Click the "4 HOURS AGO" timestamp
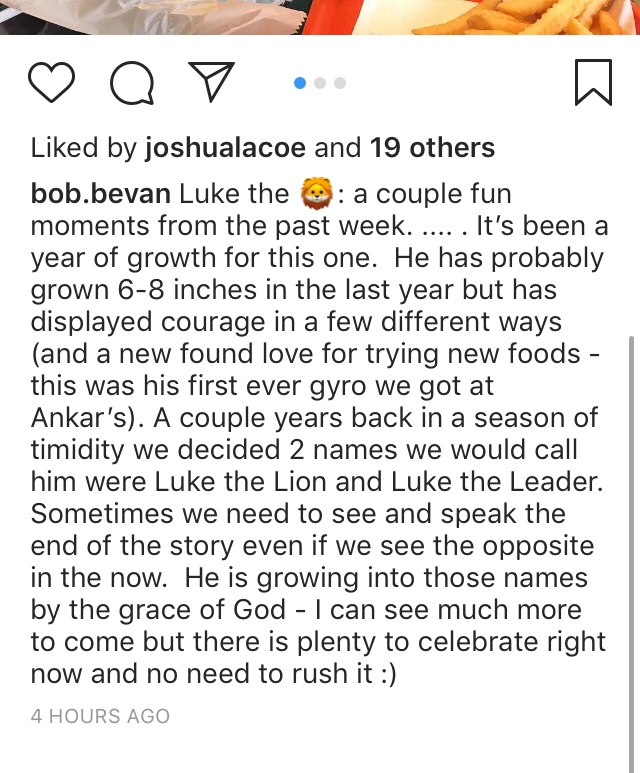 coord(100,716)
